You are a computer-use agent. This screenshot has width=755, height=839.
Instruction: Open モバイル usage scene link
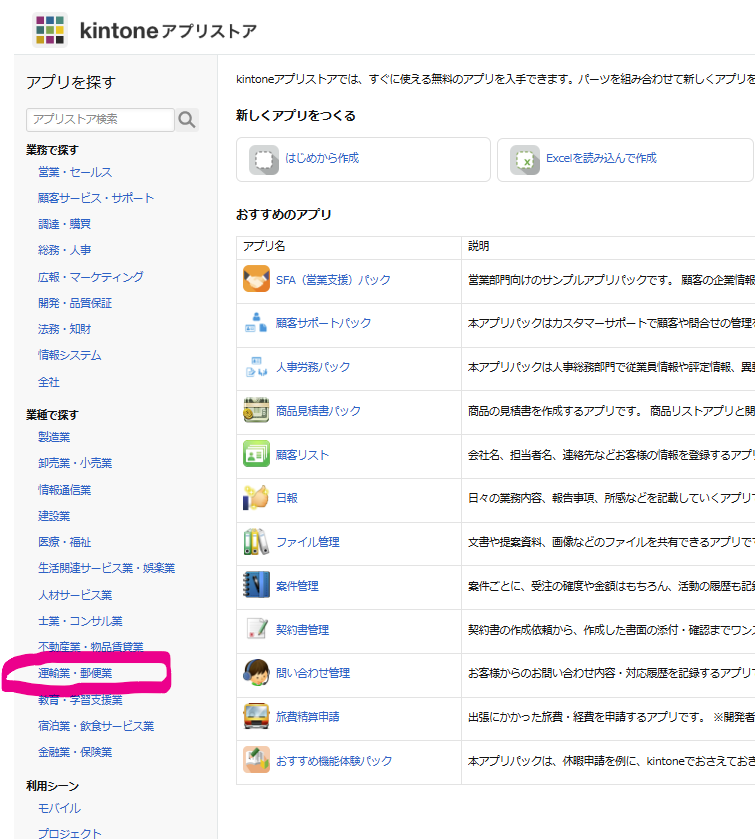(59, 809)
